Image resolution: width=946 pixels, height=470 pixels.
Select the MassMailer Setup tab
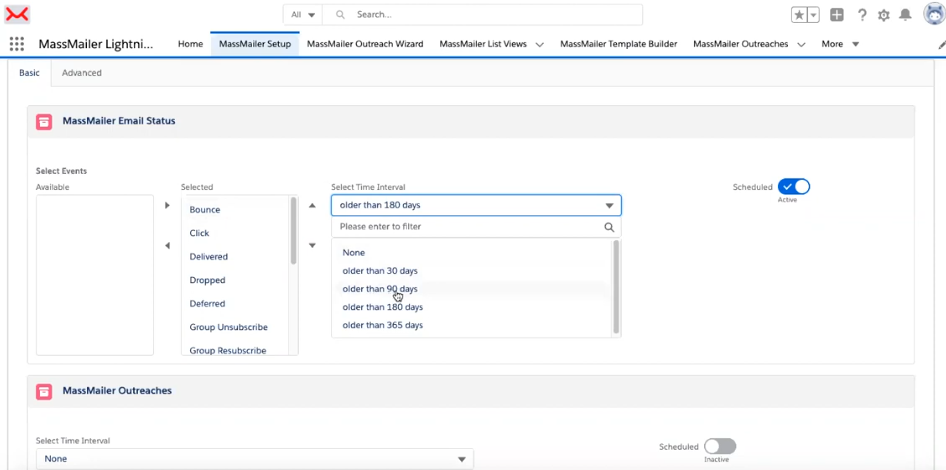255,44
